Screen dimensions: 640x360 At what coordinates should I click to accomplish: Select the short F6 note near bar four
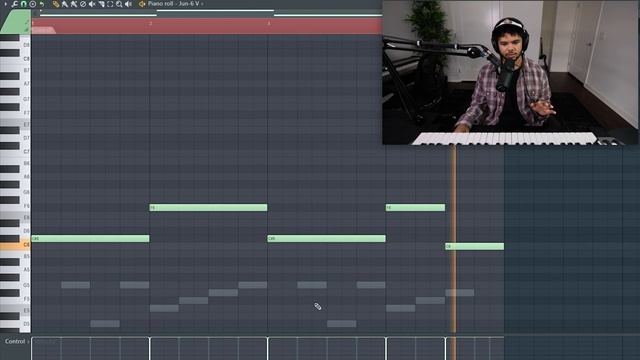[x=415, y=207]
